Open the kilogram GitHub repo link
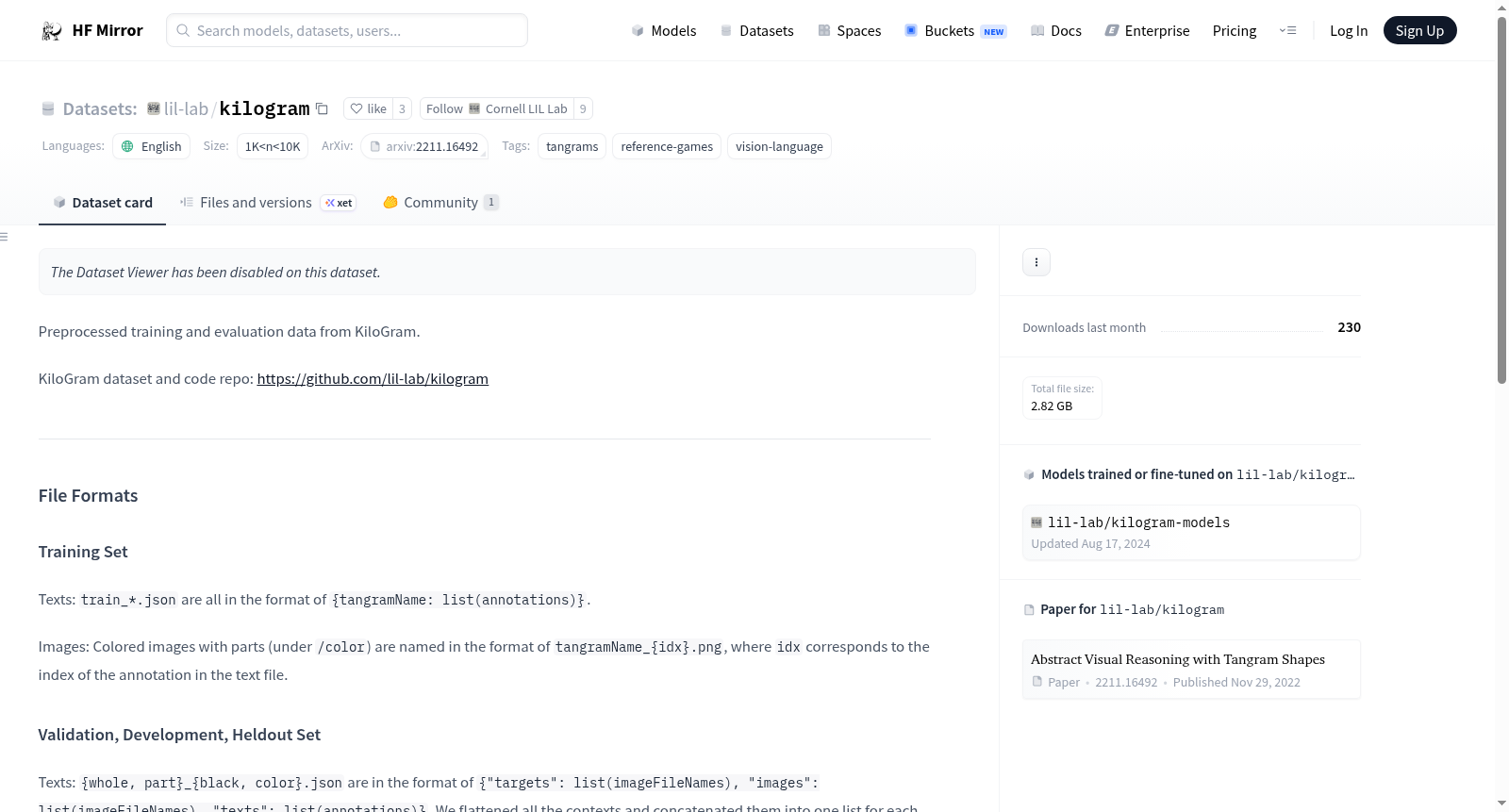This screenshot has height=812, width=1509. pyautogui.click(x=373, y=379)
